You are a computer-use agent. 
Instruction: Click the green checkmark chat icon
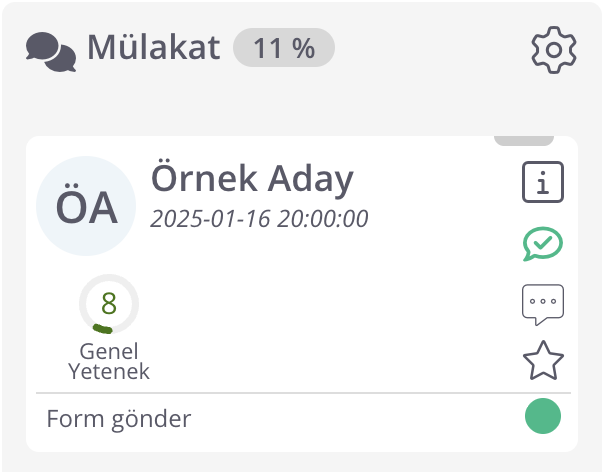[543, 243]
